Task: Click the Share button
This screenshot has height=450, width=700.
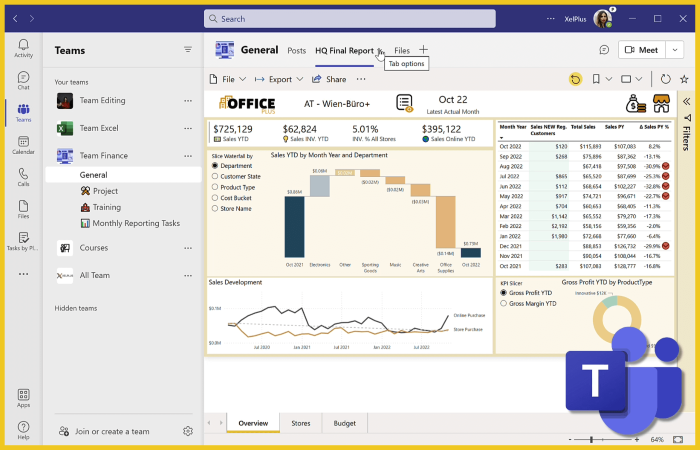Action: 330,79
